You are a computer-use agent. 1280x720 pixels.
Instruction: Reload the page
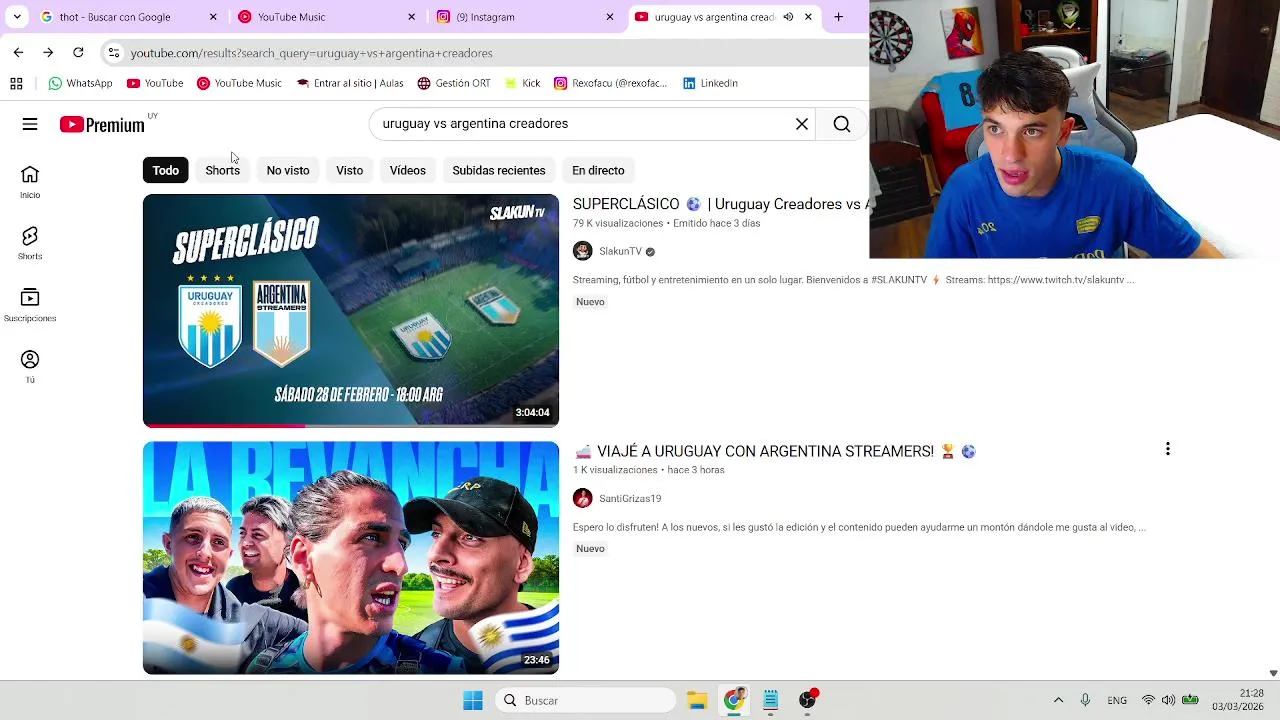coord(78,52)
